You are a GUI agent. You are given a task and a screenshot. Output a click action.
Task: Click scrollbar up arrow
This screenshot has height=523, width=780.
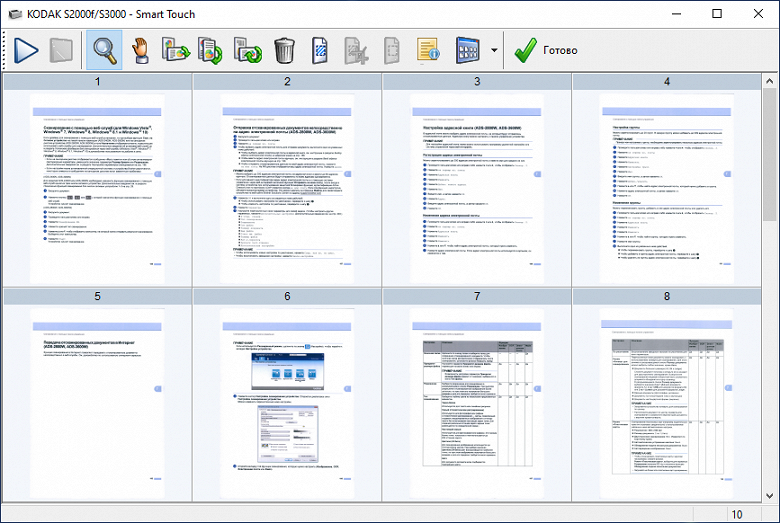(x=770, y=81)
